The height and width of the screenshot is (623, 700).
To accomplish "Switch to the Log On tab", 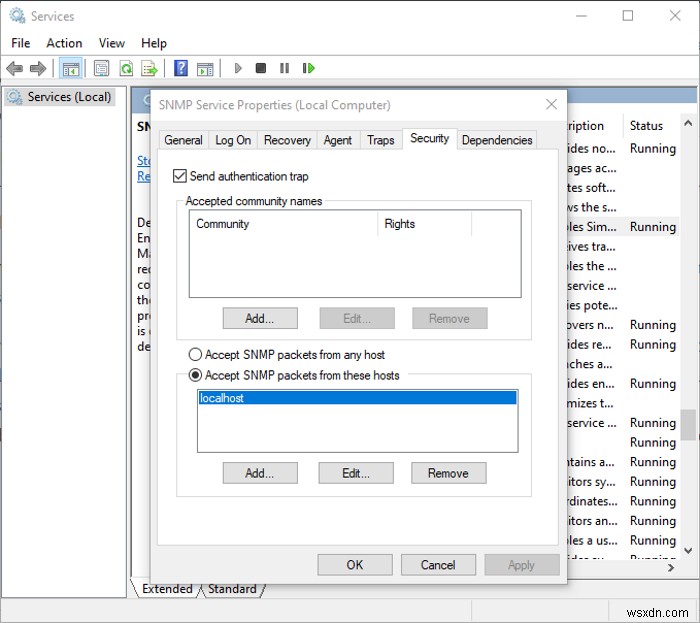I will [x=233, y=140].
